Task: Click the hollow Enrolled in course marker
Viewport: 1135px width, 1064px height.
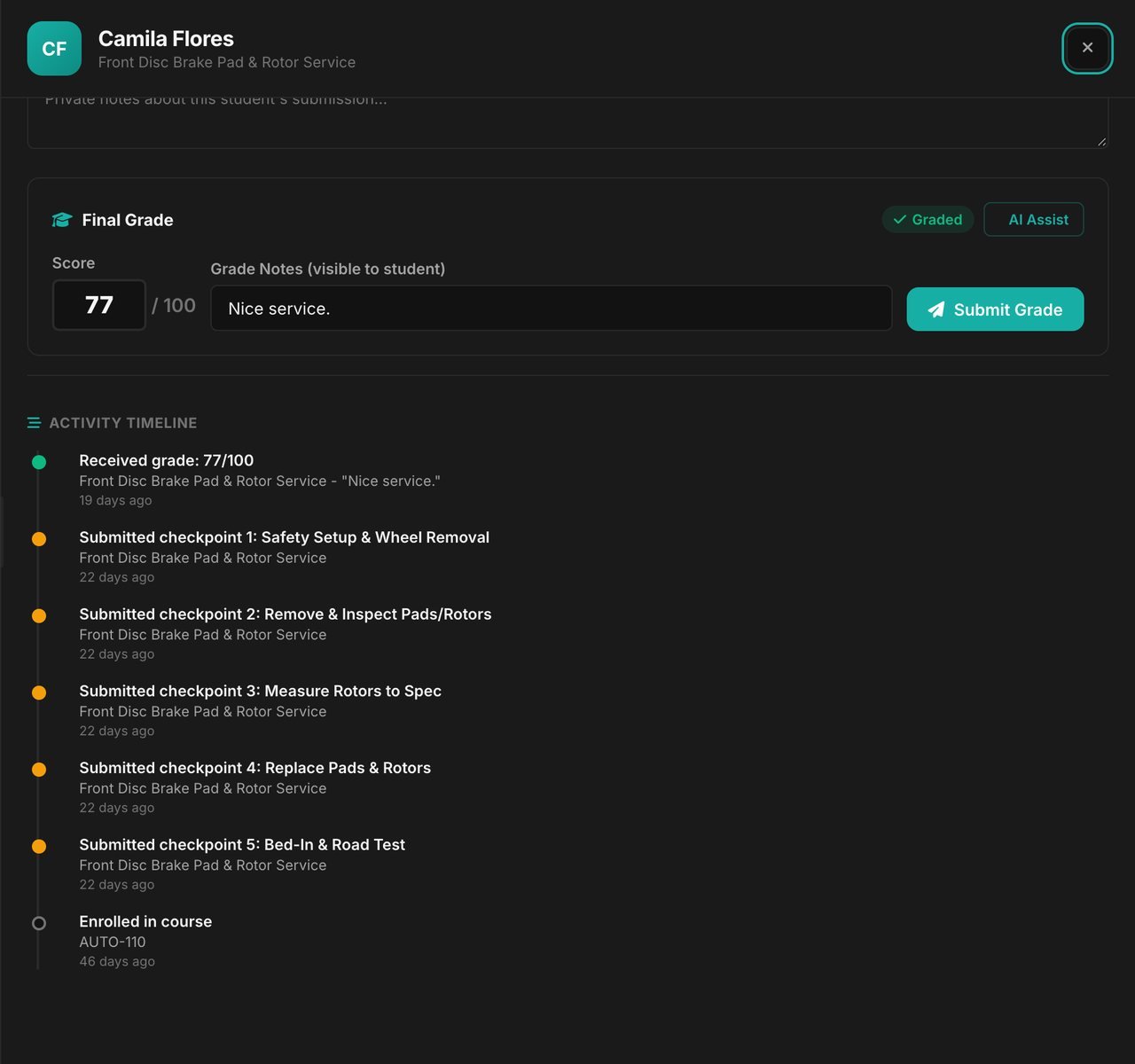Action: [39, 923]
